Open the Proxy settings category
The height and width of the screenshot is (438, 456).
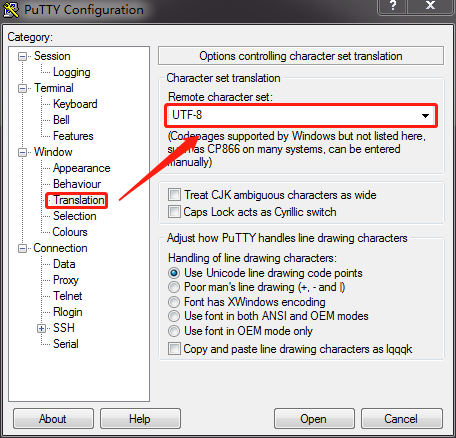66,280
